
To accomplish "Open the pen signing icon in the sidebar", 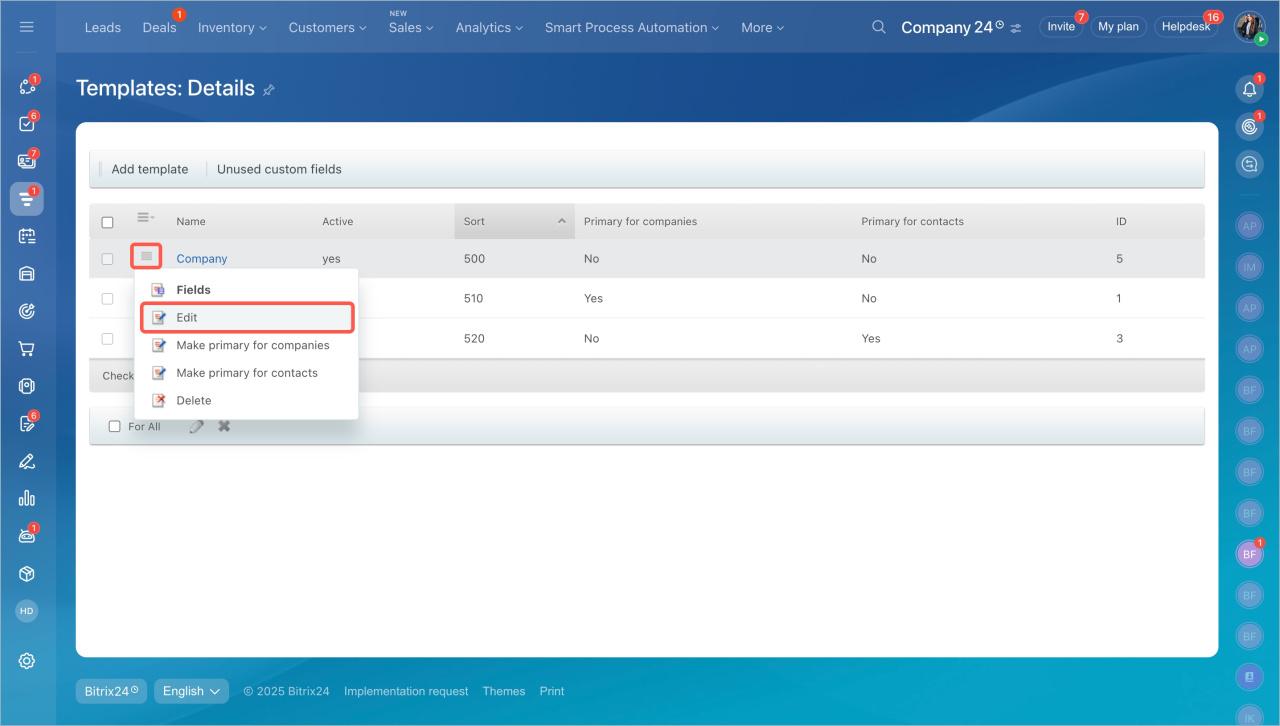I will coord(27,461).
